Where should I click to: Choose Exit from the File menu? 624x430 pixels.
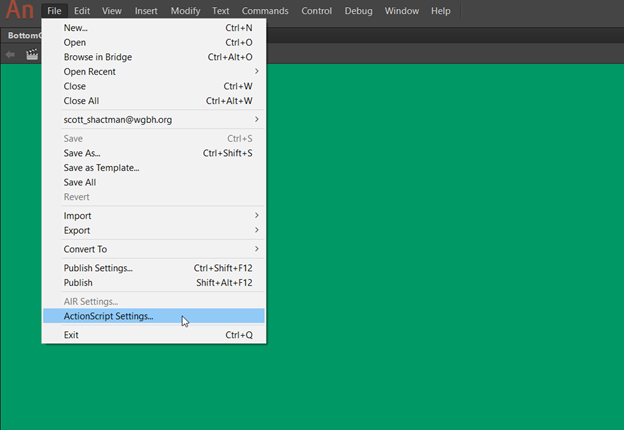154,335
